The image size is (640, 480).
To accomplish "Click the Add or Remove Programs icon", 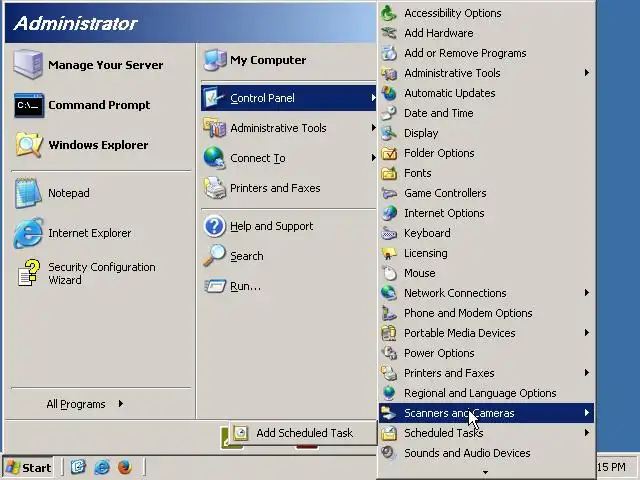I will [x=389, y=53].
